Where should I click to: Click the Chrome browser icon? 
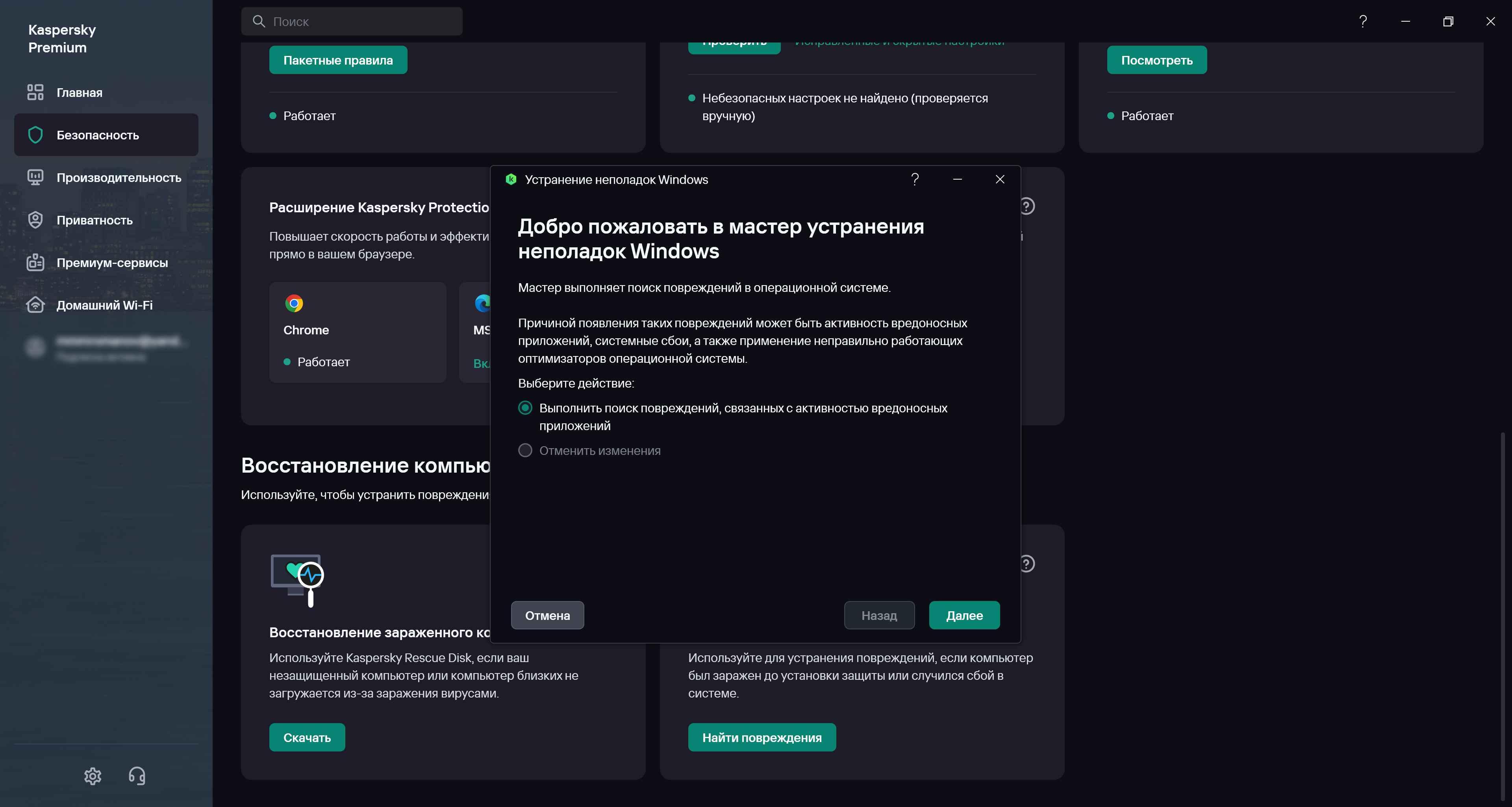(x=294, y=303)
